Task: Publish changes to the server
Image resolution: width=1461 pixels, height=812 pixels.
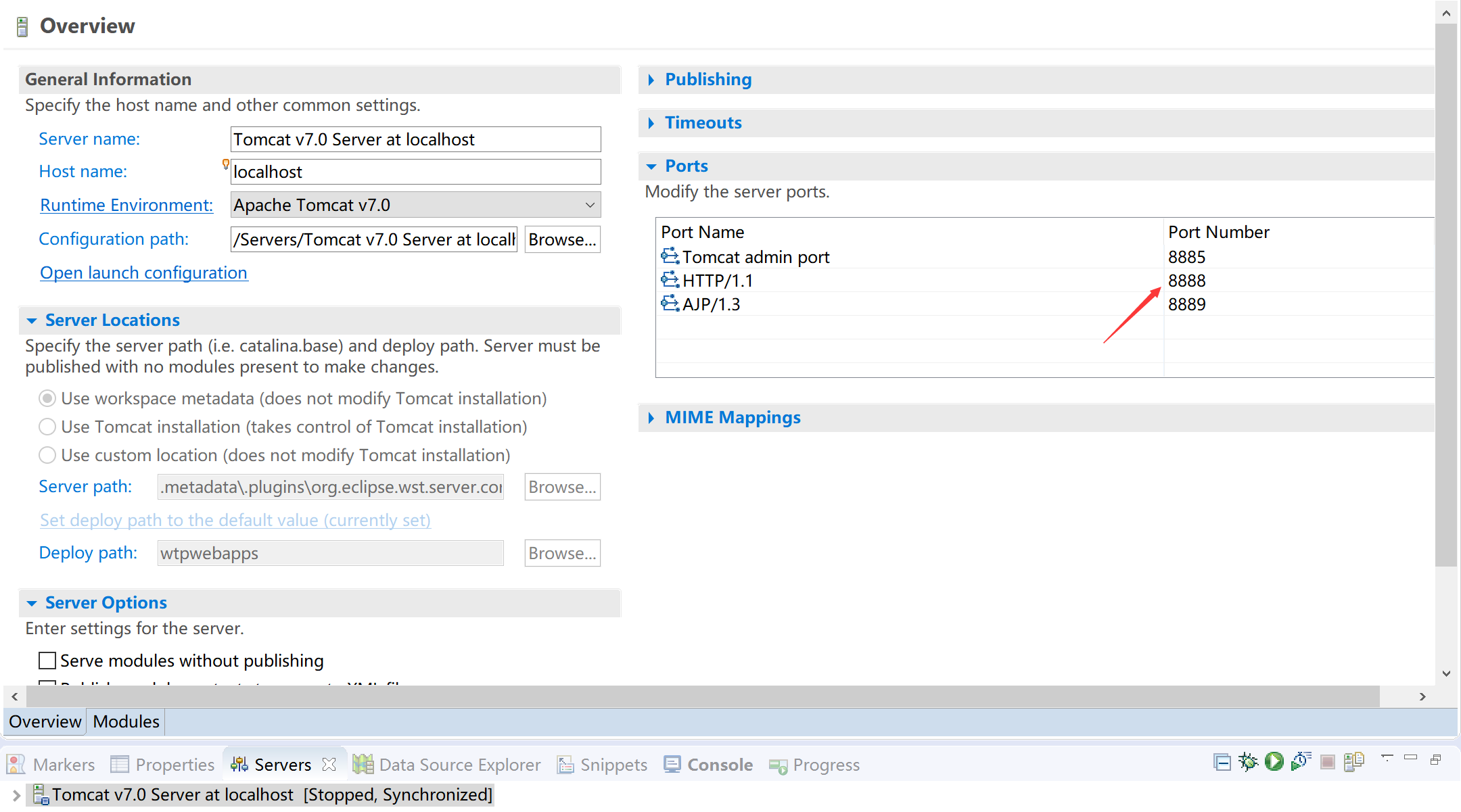Action: coord(1353,761)
